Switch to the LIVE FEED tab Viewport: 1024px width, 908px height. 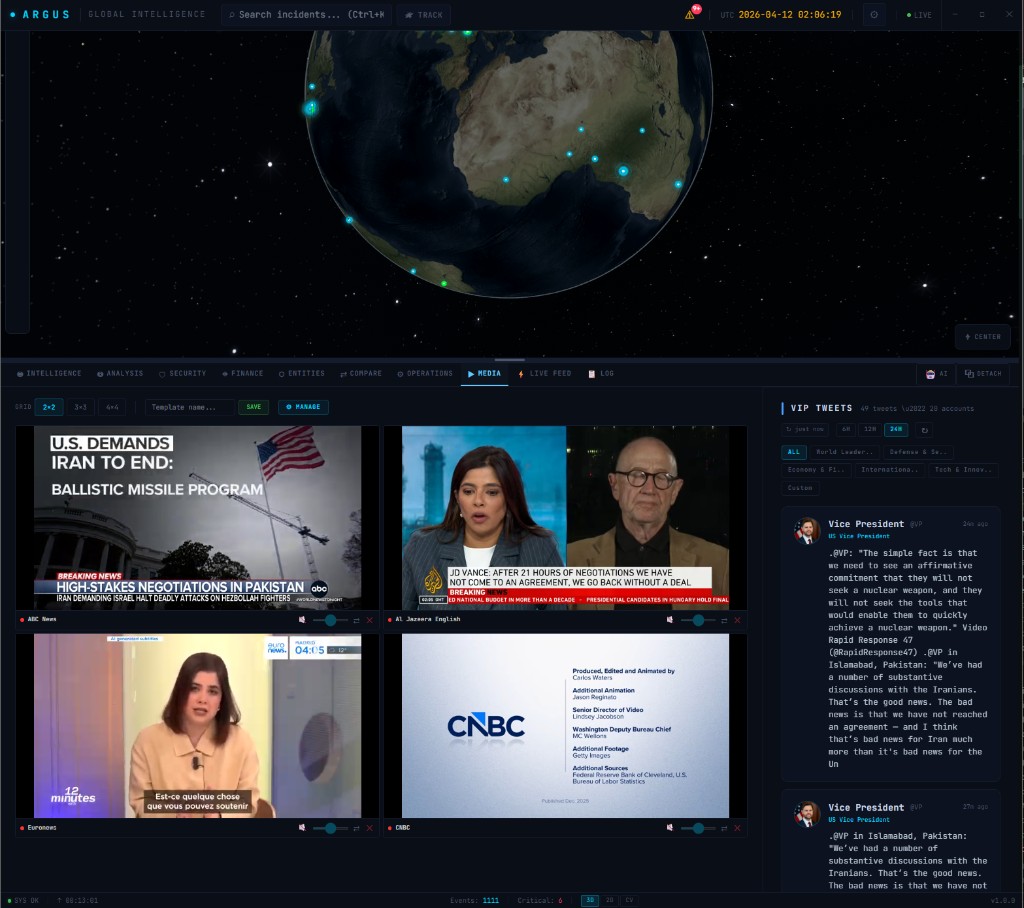(544, 374)
